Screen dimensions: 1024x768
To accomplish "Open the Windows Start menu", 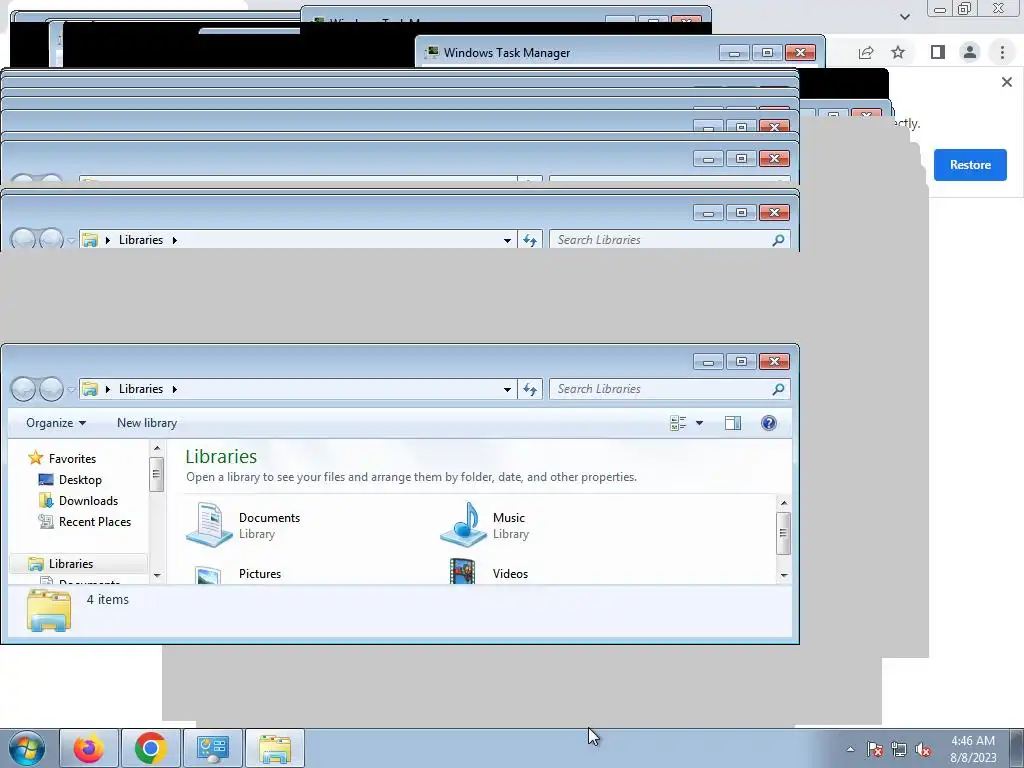I will pos(27,748).
